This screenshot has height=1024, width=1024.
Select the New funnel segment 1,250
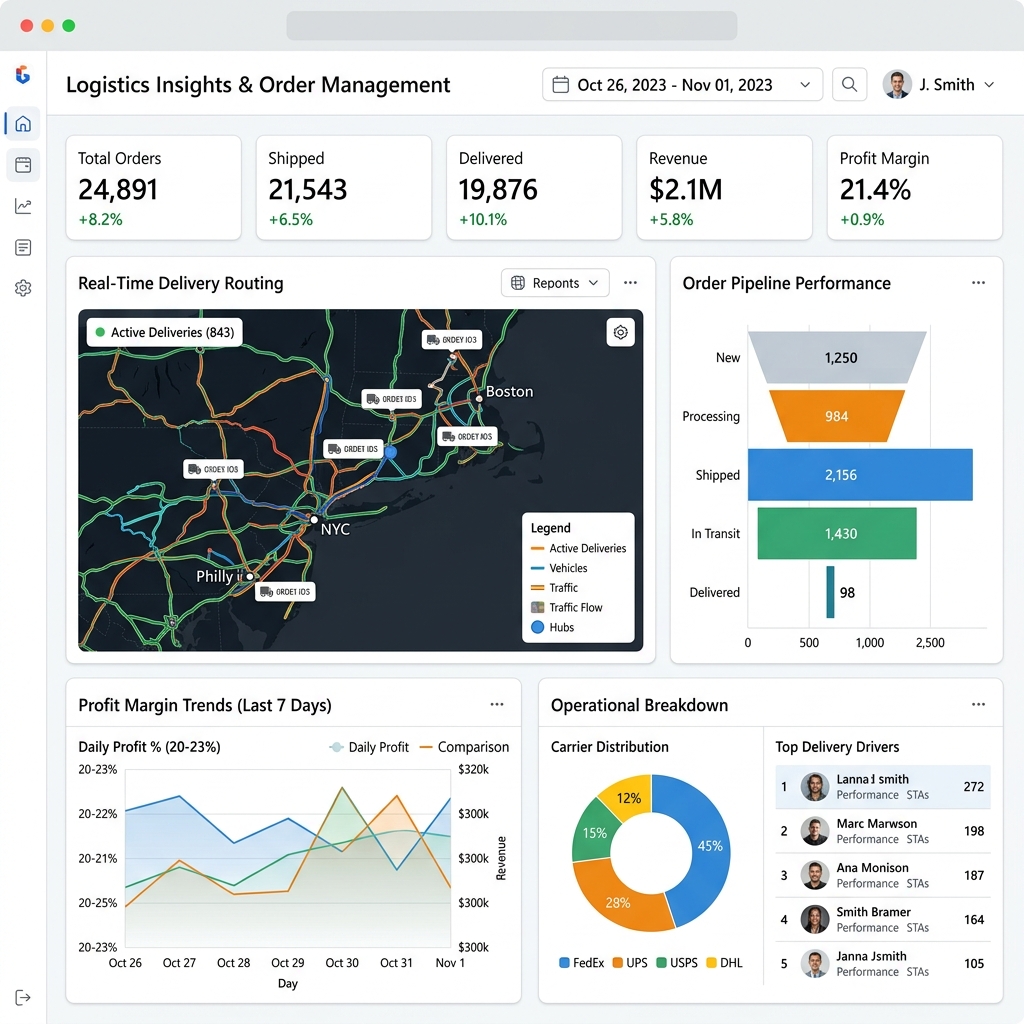(837, 357)
